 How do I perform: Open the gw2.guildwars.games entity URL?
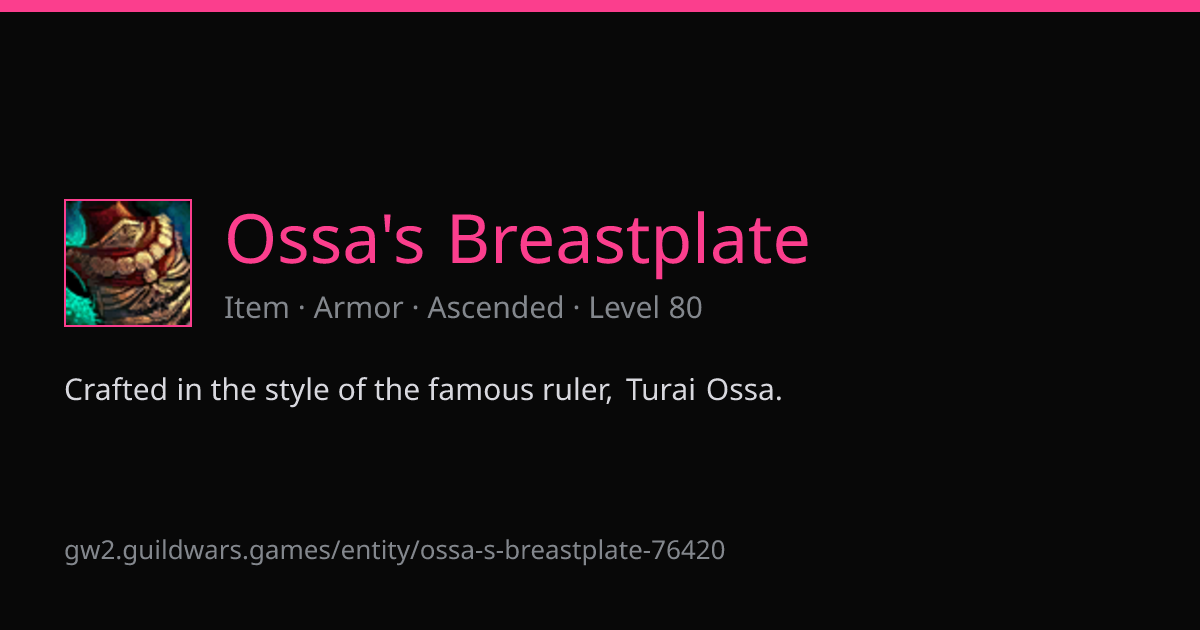395,550
